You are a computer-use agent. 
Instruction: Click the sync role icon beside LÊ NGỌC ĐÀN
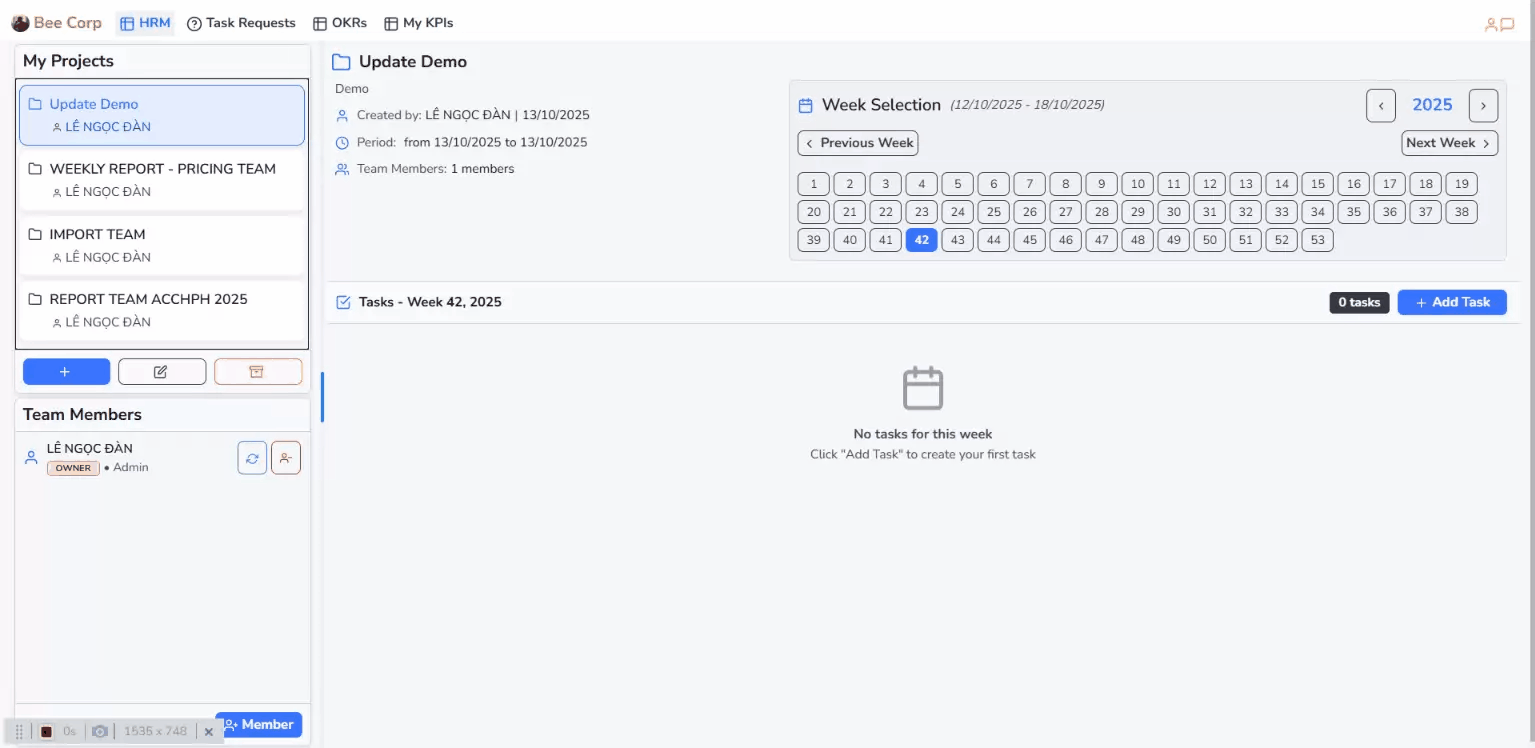click(251, 457)
